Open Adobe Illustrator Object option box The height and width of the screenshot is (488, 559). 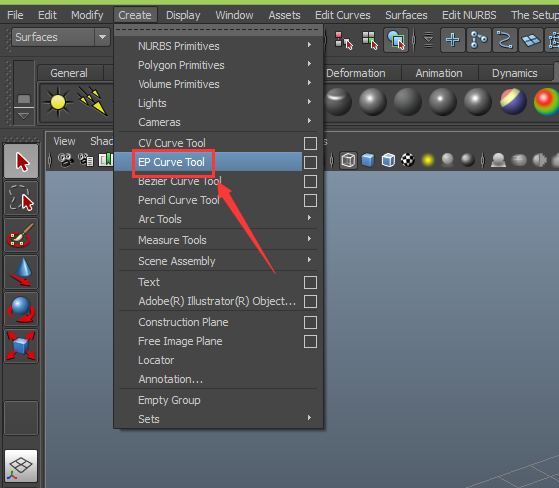click(x=310, y=301)
